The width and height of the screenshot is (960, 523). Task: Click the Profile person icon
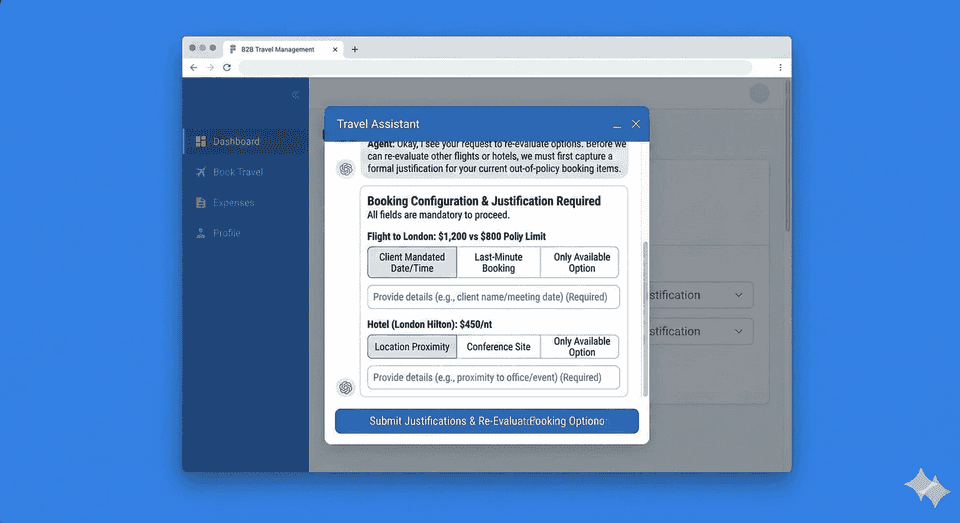click(x=200, y=233)
